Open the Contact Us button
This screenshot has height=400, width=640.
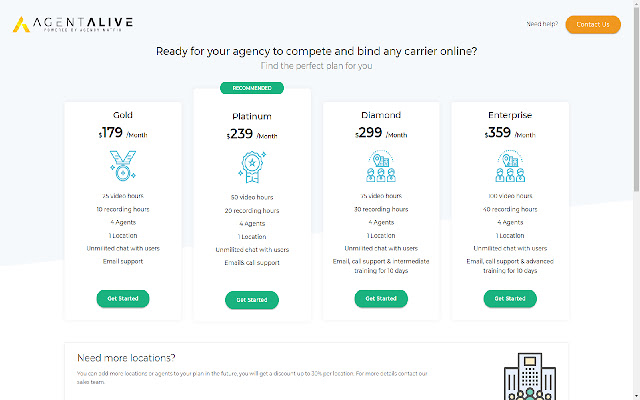click(x=592, y=24)
